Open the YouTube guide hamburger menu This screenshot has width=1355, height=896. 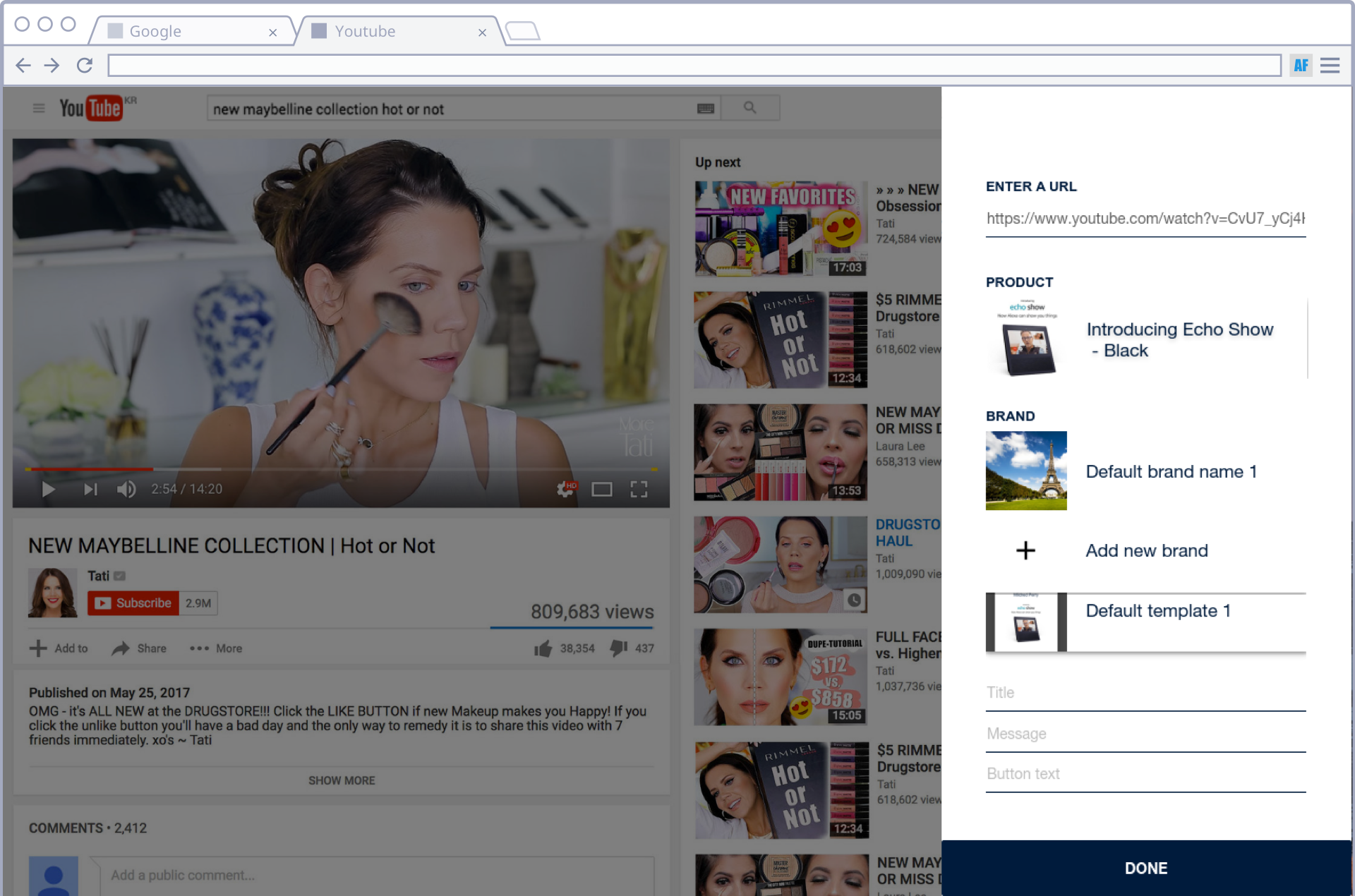pyautogui.click(x=39, y=108)
